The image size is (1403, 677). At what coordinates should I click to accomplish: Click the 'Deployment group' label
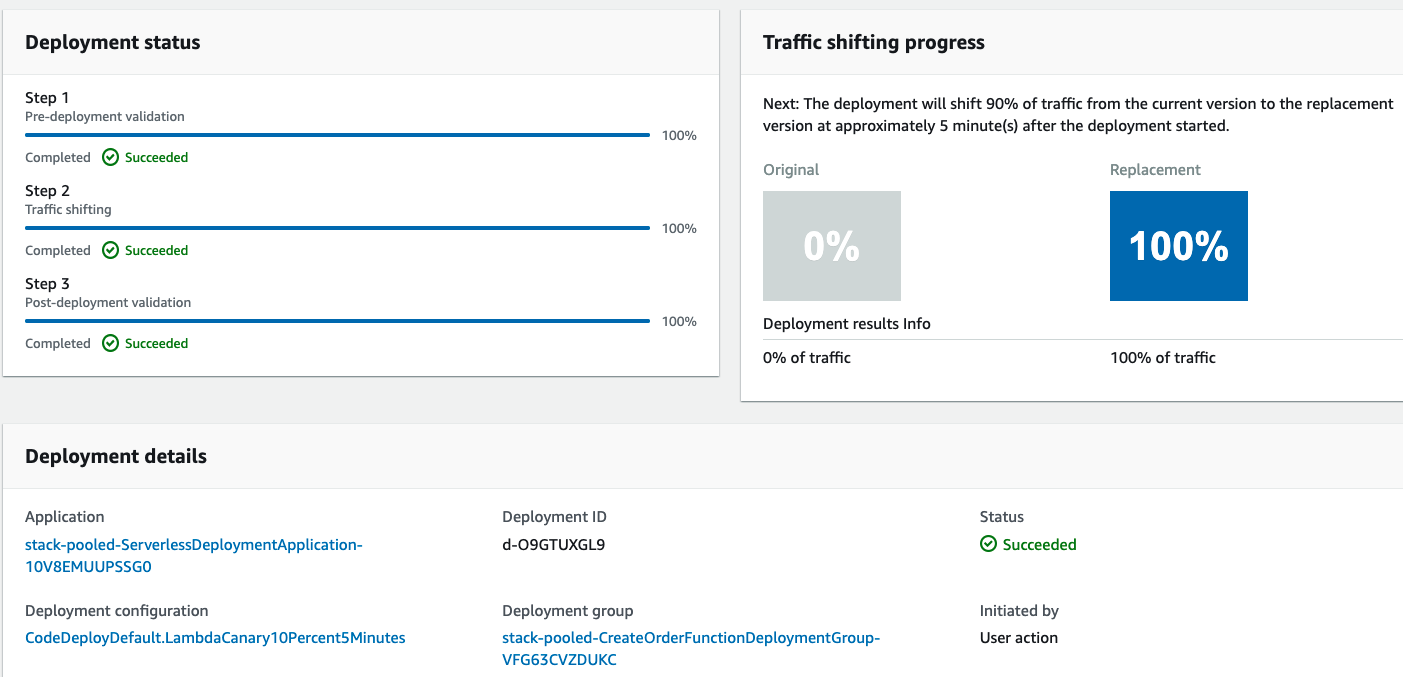pos(568,611)
